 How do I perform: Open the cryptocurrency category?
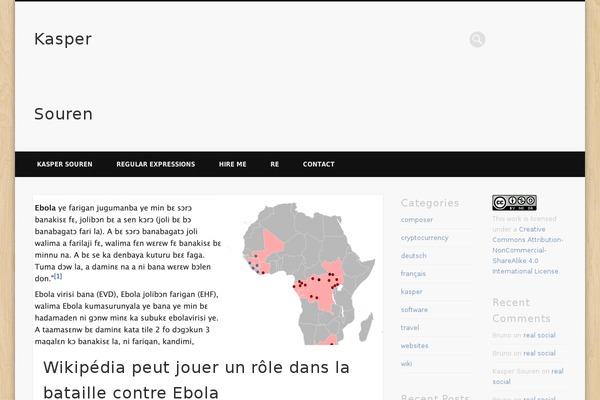(425, 238)
